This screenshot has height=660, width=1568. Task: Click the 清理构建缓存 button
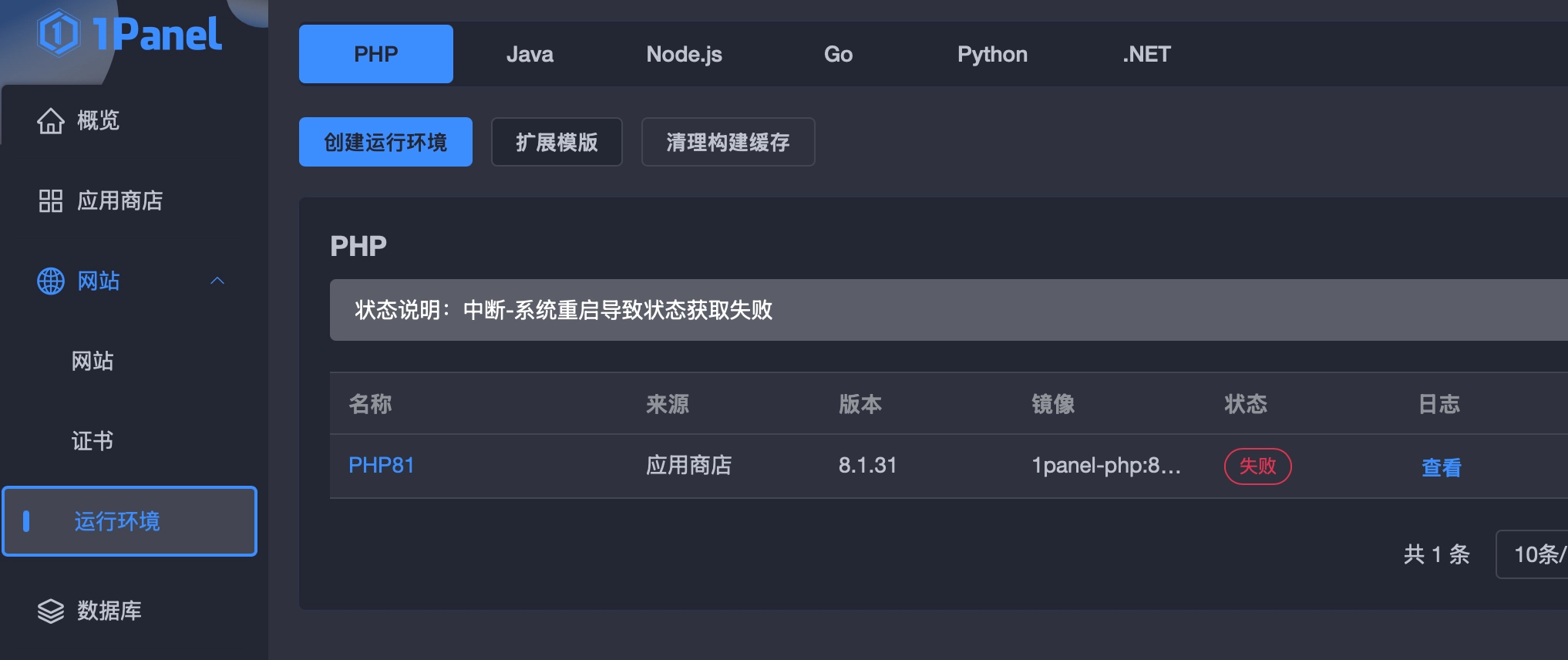[x=727, y=141]
